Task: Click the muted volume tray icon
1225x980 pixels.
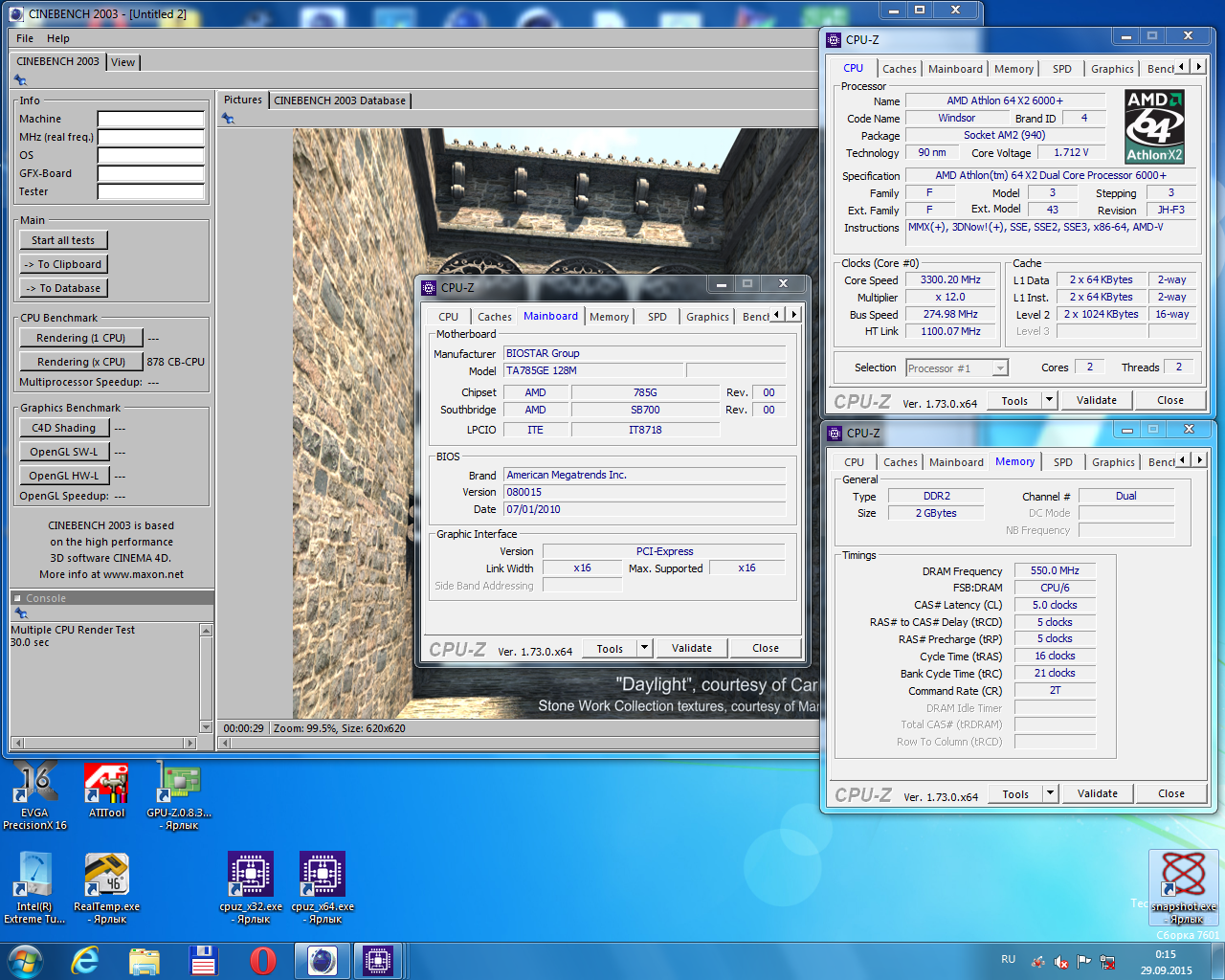Action: (x=1060, y=962)
